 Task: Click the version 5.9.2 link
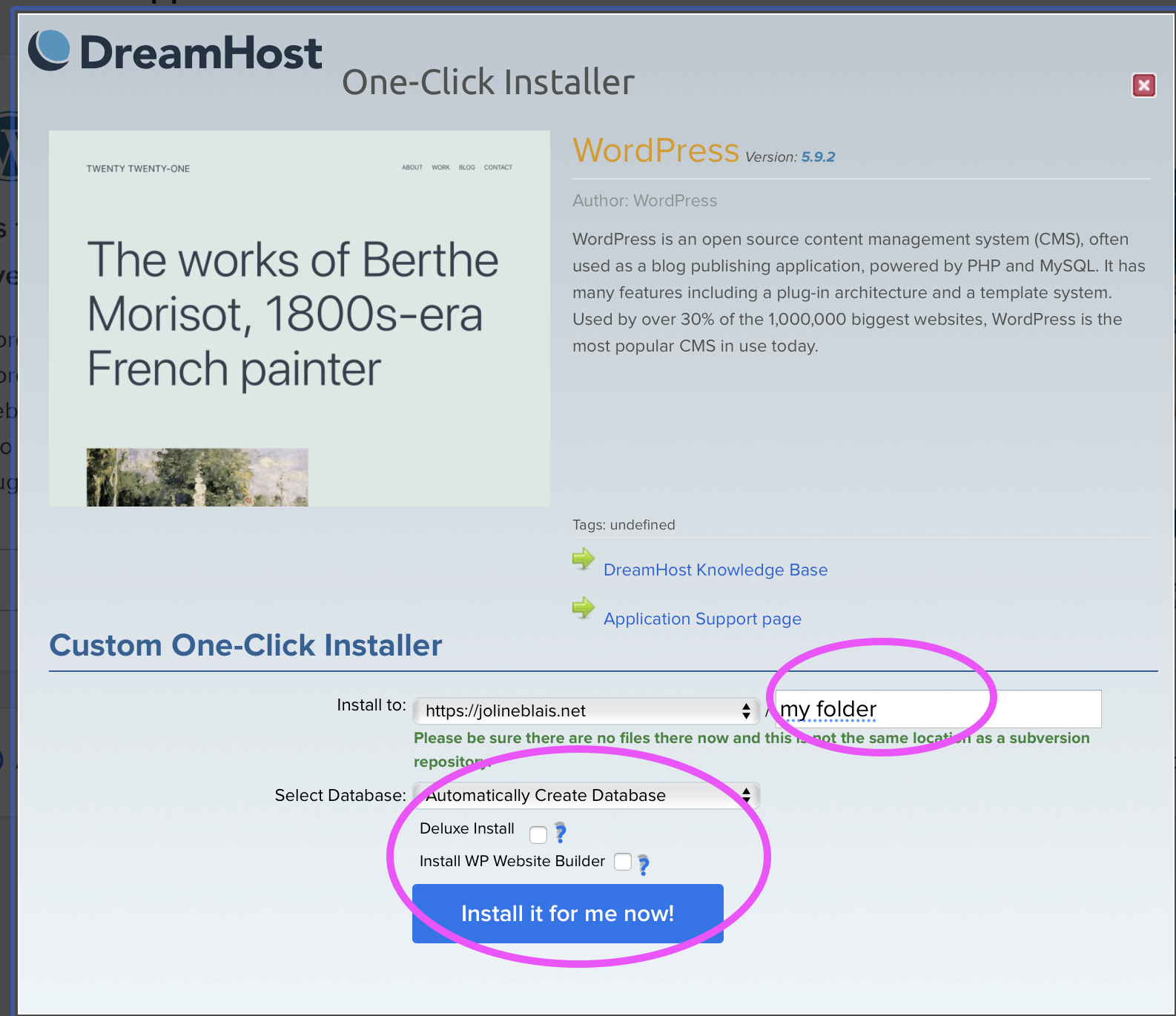pos(818,157)
